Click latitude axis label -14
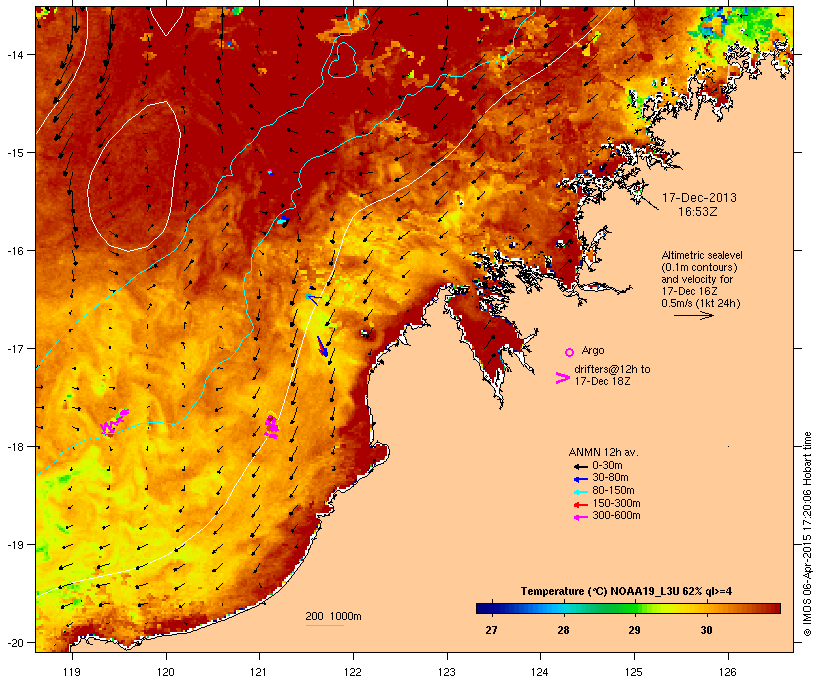This screenshot has width=820, height=680. tap(15, 54)
